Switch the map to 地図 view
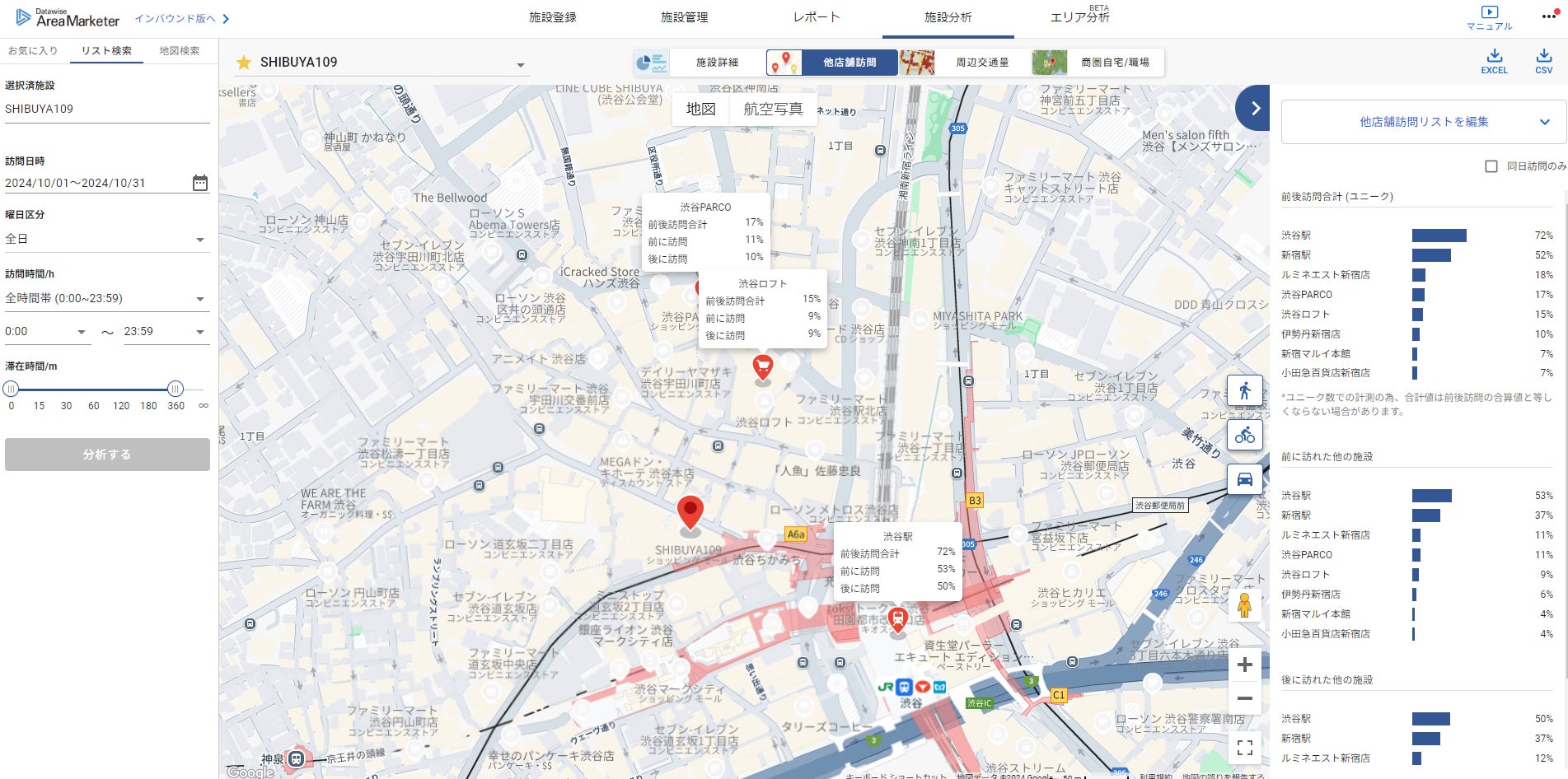 [701, 109]
